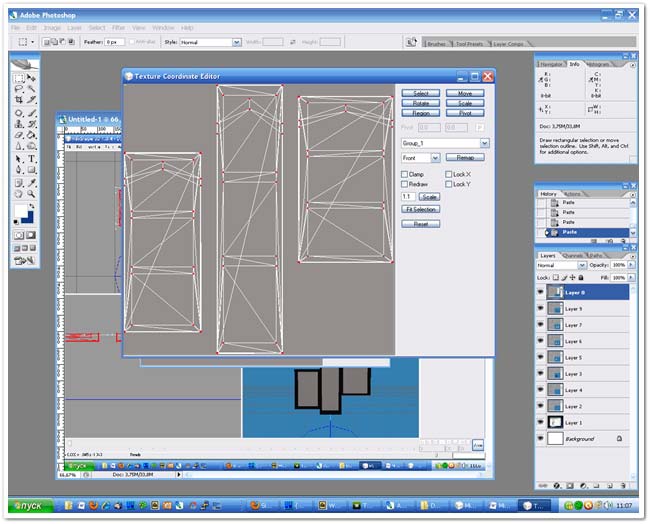Viewport: 650px width, 524px height.
Task: Select the Rectangular Marquee tool
Action: coord(19,78)
